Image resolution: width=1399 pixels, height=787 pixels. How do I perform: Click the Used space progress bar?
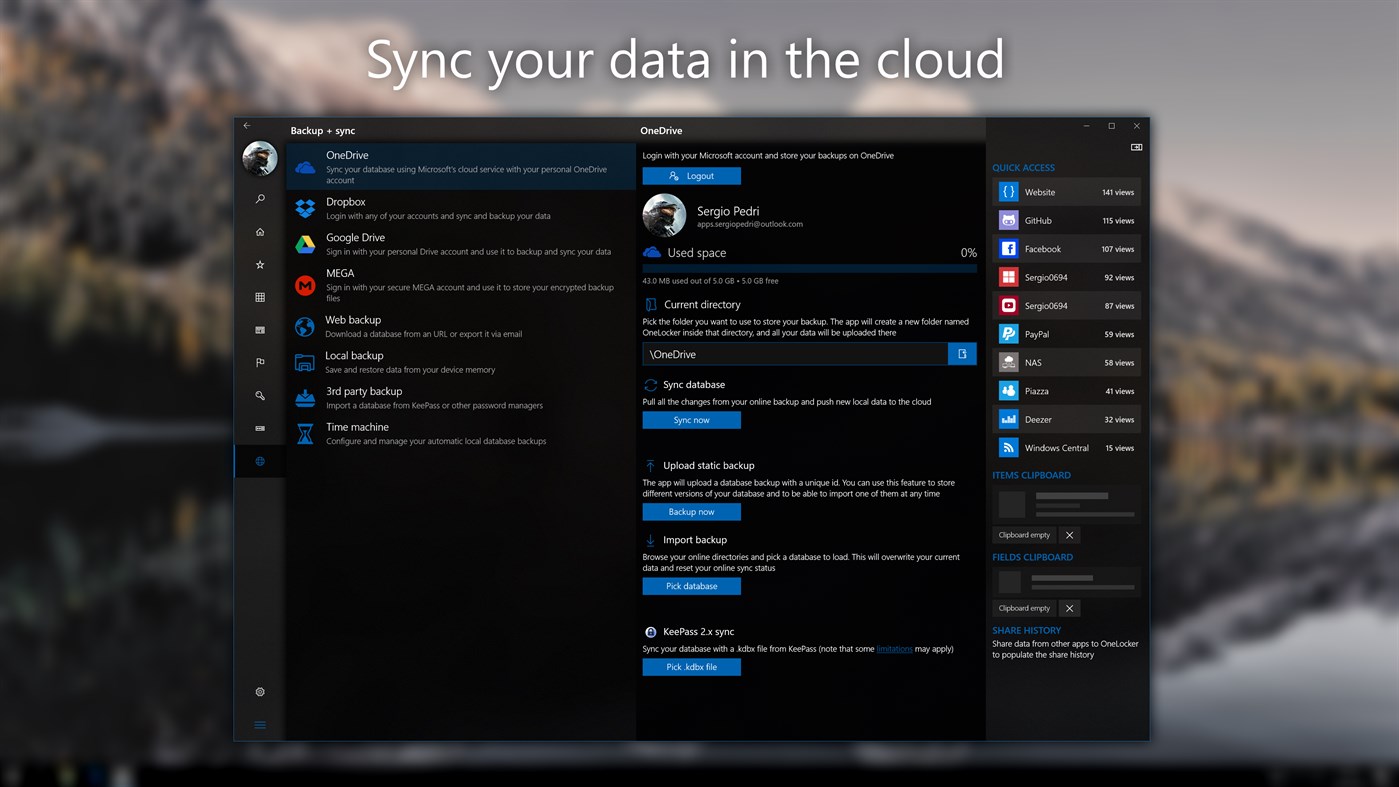(809, 268)
